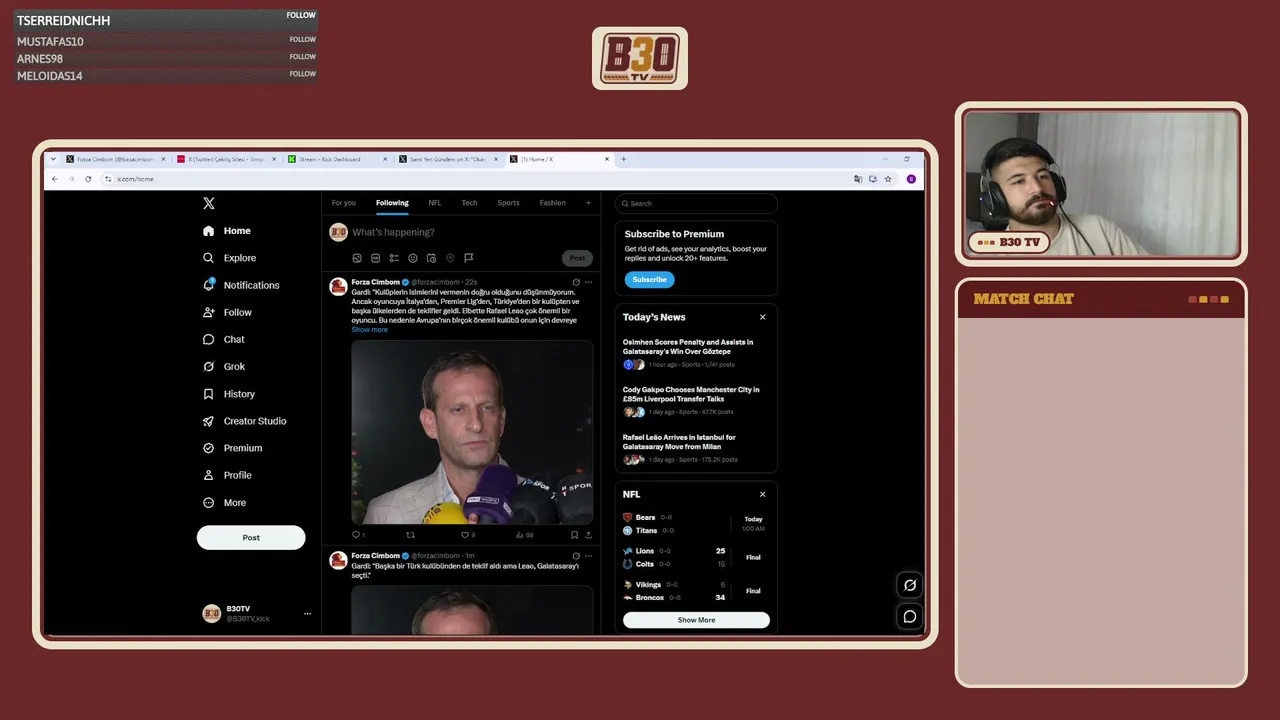Switch to the NFL timeline tab
This screenshot has height=720, width=1280.
pyautogui.click(x=435, y=203)
